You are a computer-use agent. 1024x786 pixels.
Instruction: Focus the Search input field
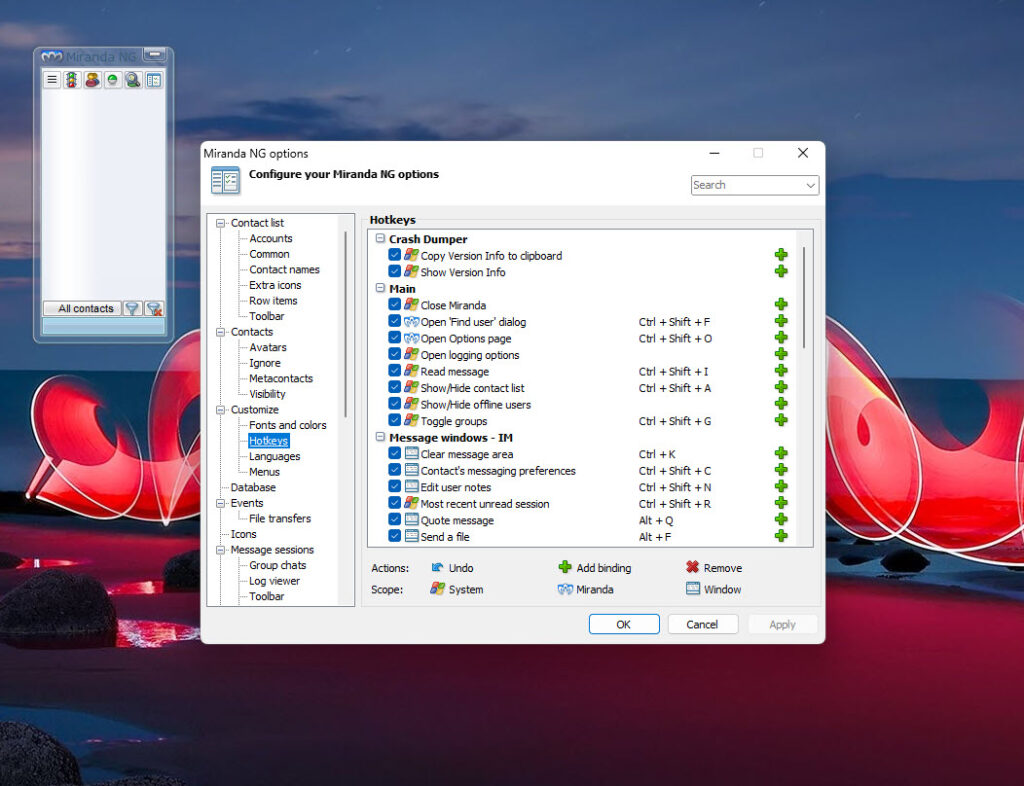pyautogui.click(x=747, y=185)
